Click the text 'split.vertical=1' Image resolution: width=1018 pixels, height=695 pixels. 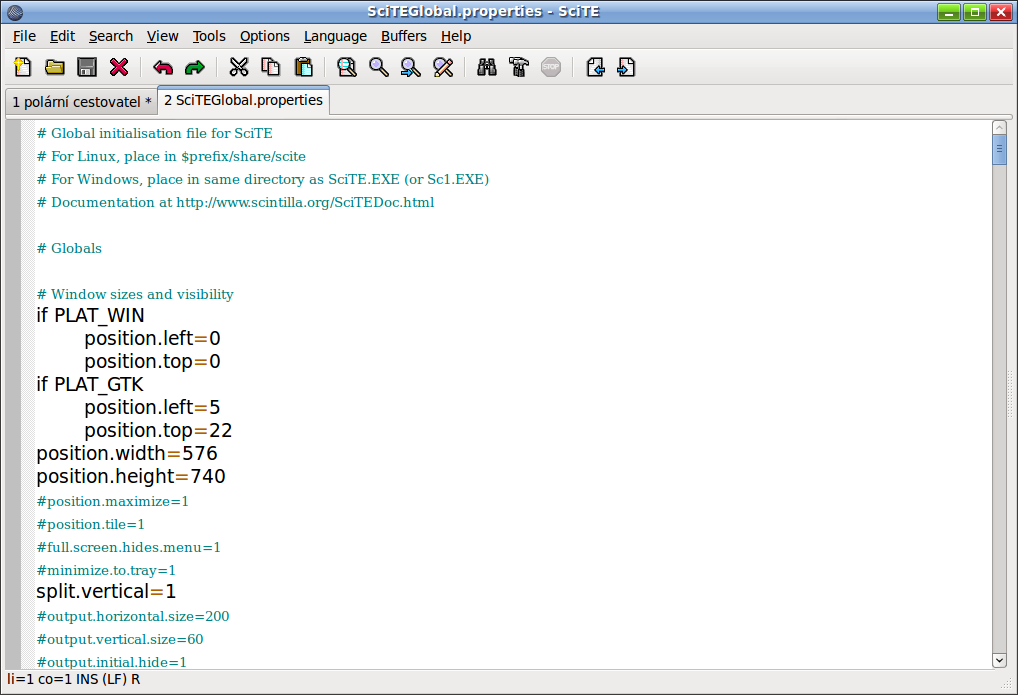[x=106, y=592]
